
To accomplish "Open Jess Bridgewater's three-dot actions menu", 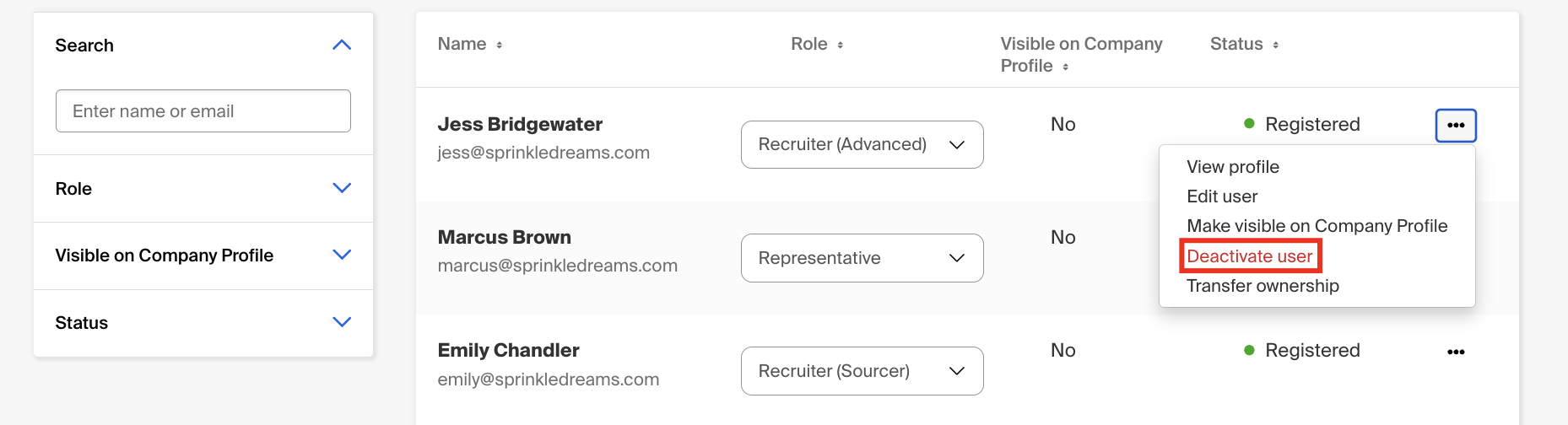I will [1456, 126].
